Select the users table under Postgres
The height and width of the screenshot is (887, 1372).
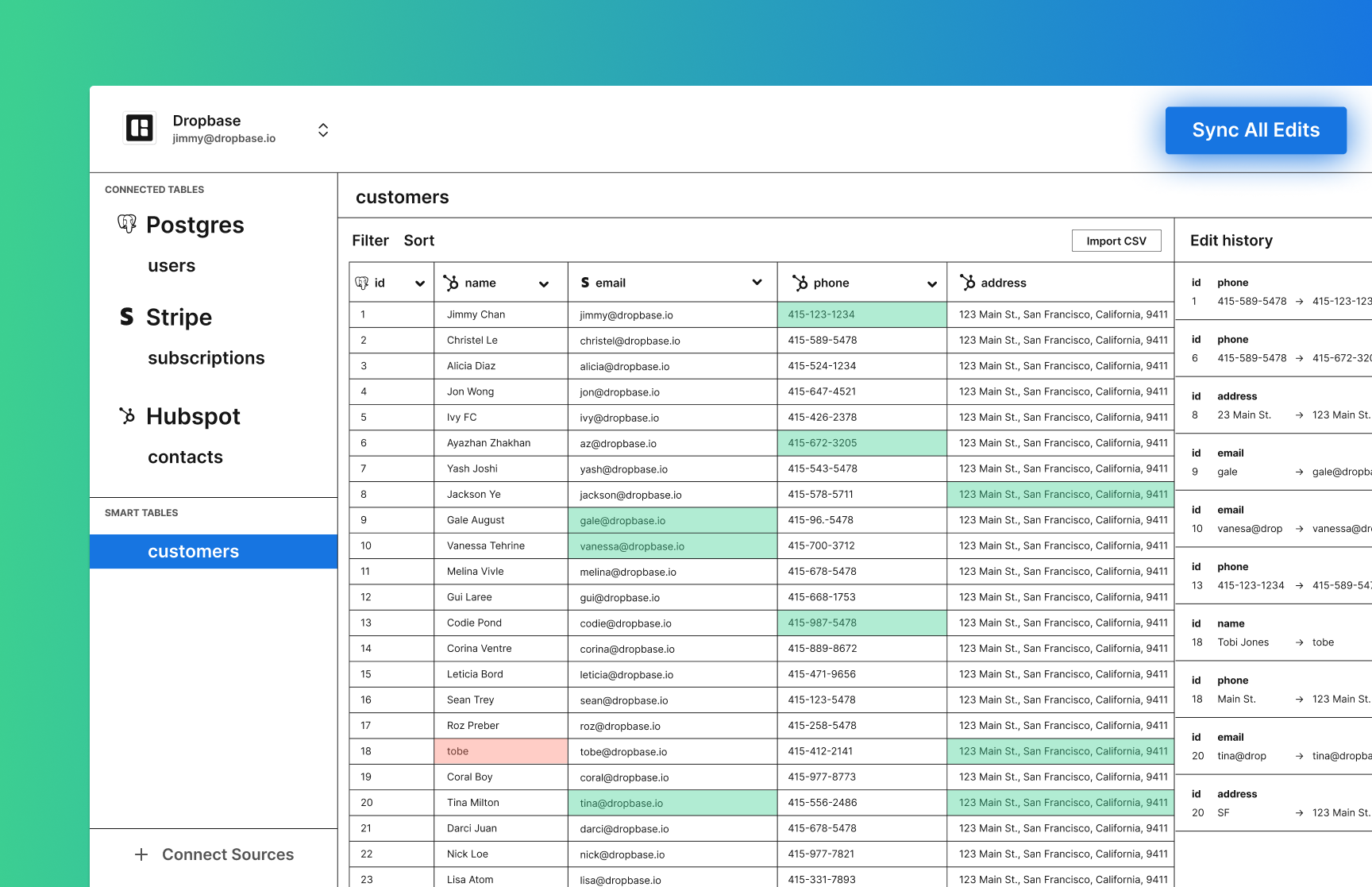171,265
